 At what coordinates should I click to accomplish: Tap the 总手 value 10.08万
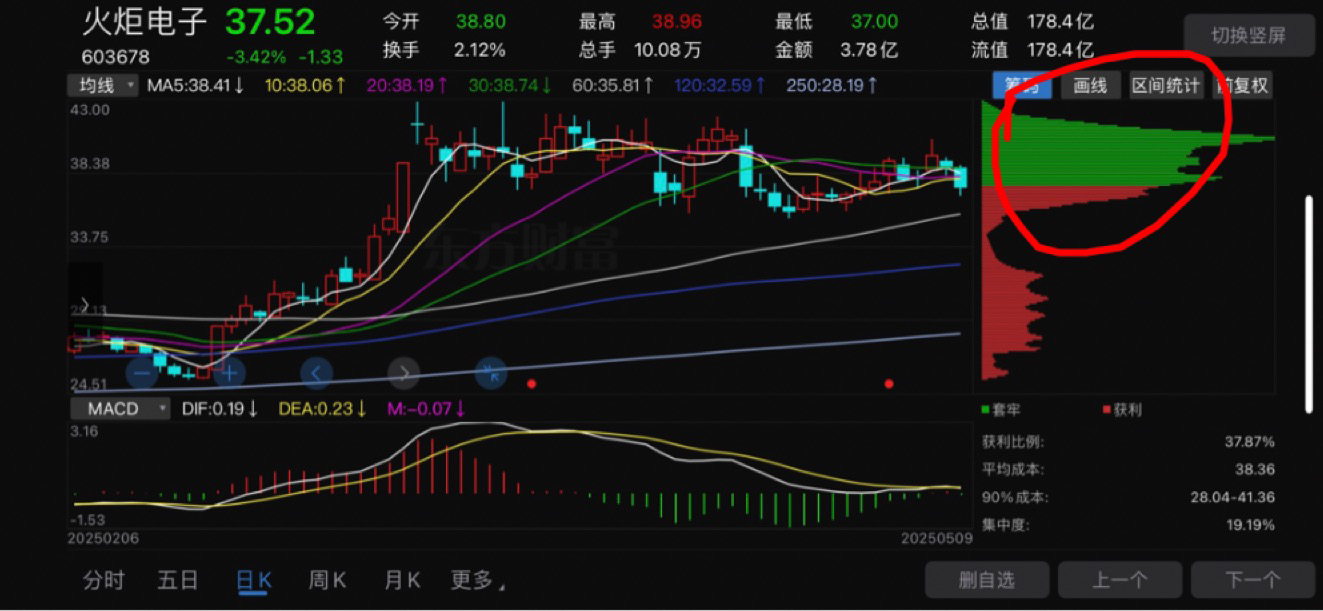(668, 49)
